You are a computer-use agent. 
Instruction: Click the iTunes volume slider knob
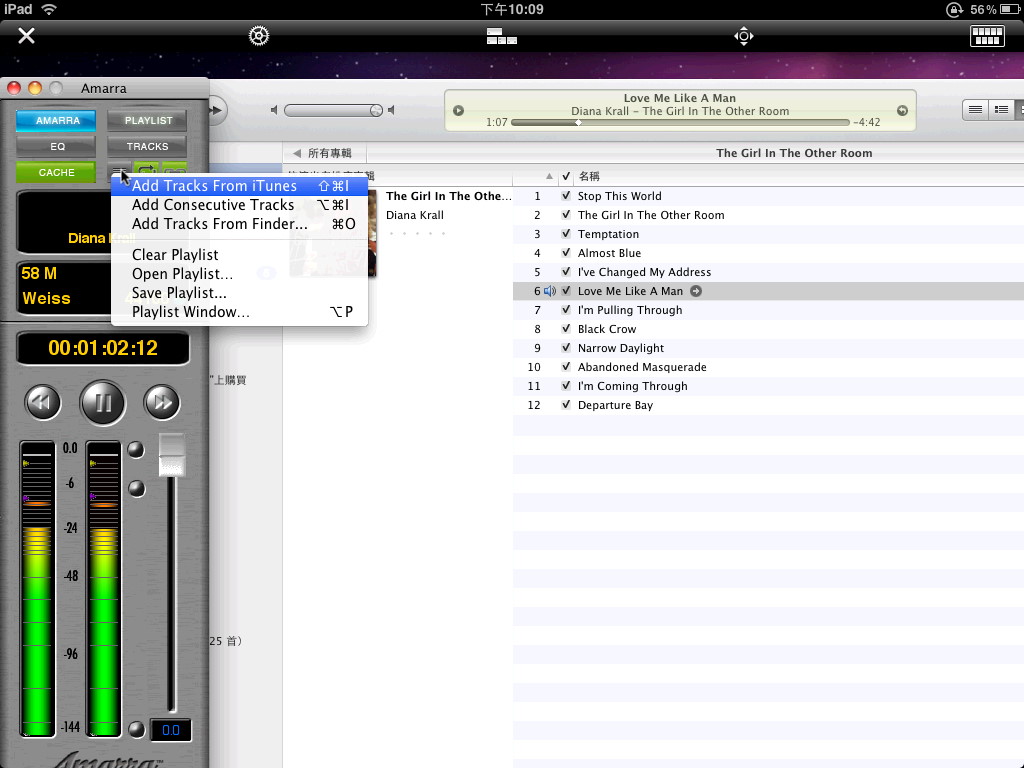click(x=376, y=110)
